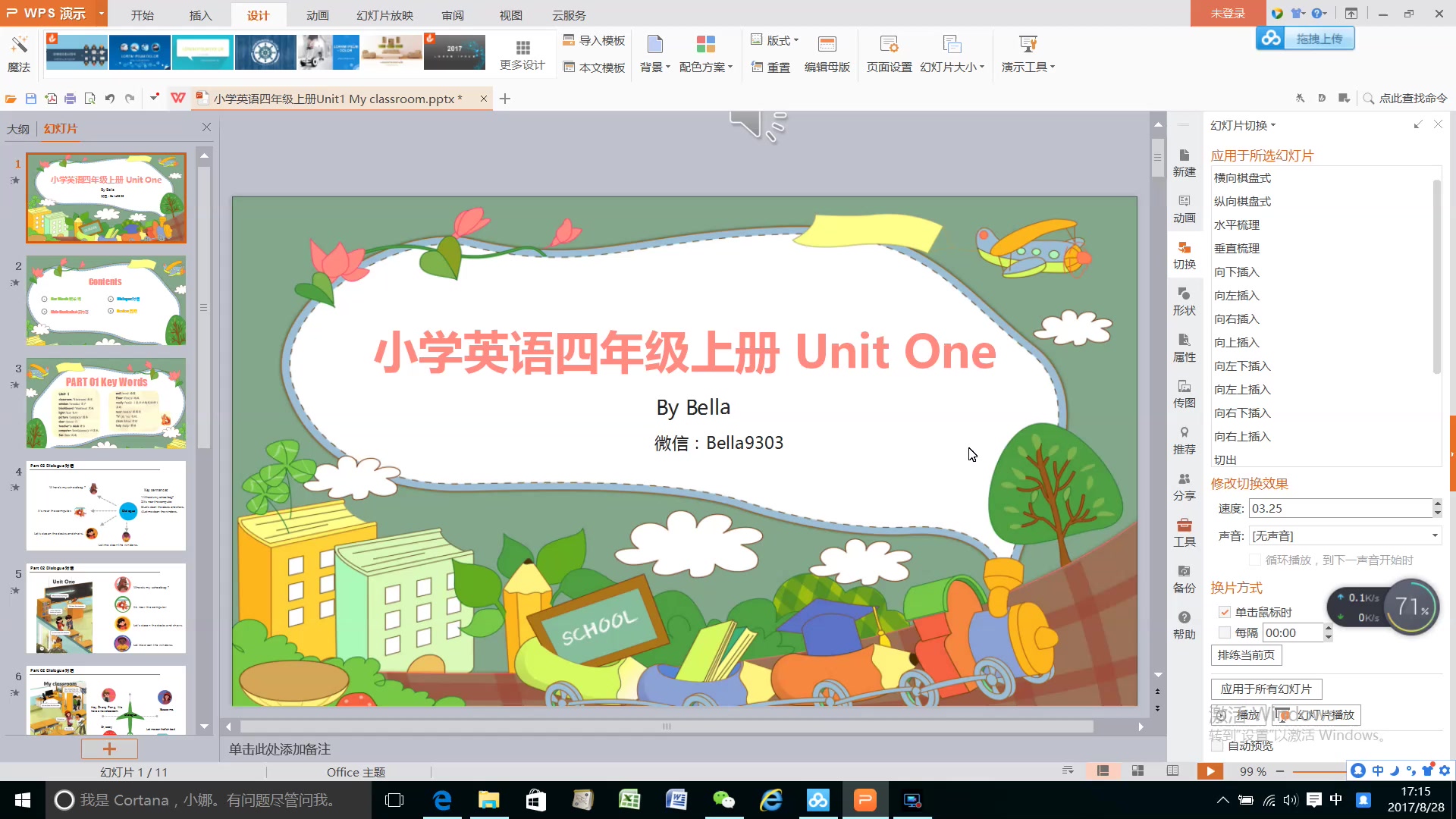1456x819 pixels.
Task: Open sidebar Shapes (形状) panel
Action: pyautogui.click(x=1184, y=302)
